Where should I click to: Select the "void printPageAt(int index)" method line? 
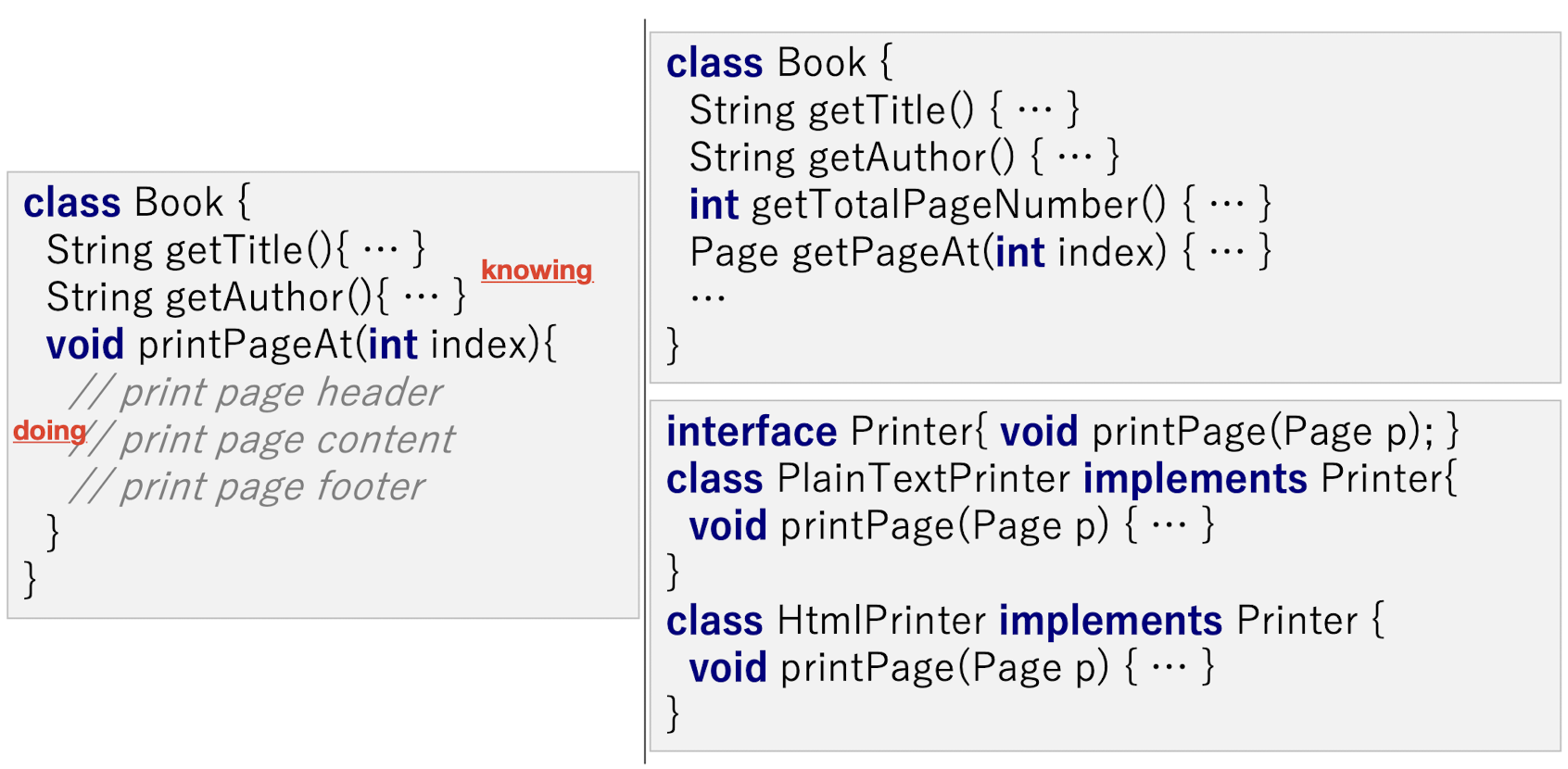301,345
